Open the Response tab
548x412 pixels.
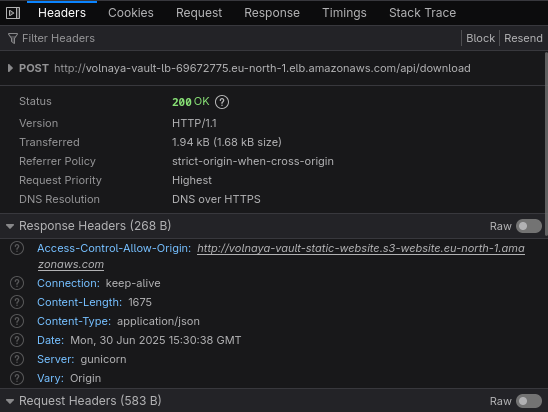point(272,13)
